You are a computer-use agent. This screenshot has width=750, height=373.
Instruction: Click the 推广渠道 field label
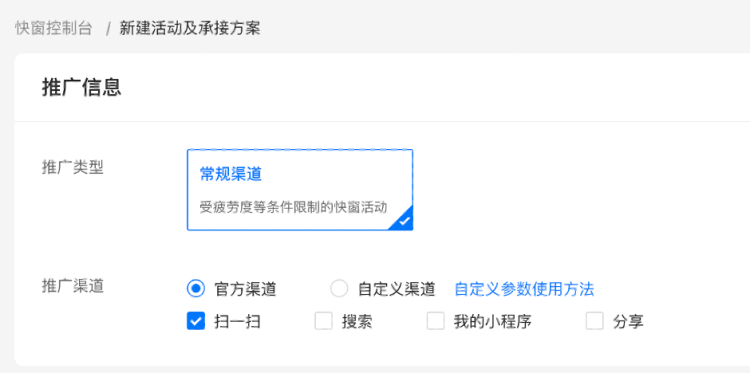73,286
